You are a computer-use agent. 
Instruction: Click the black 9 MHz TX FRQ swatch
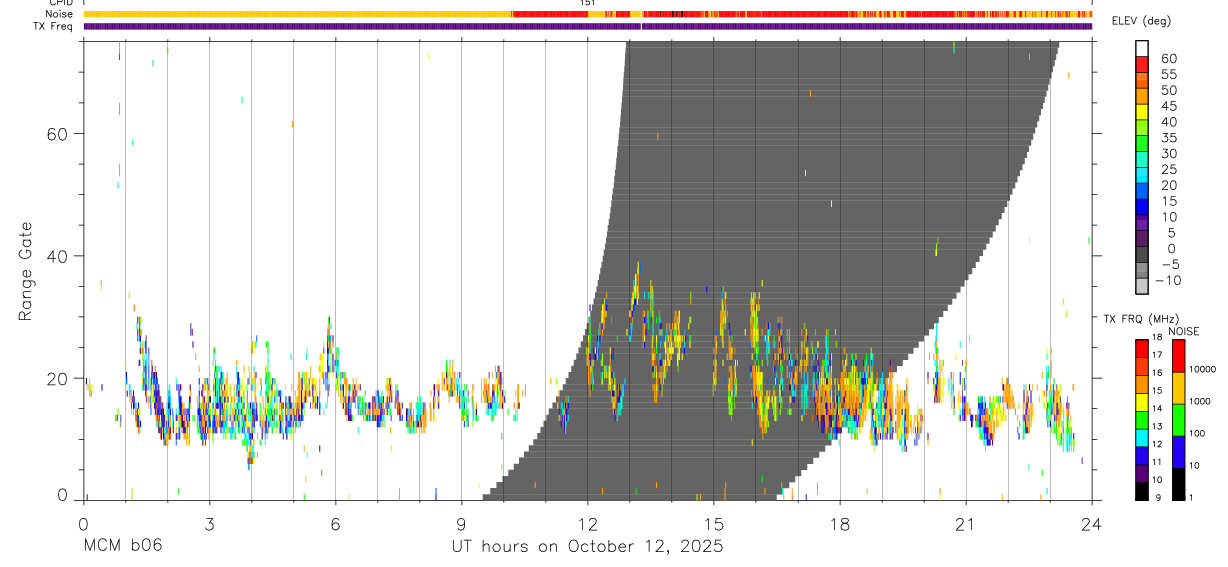[1142, 492]
